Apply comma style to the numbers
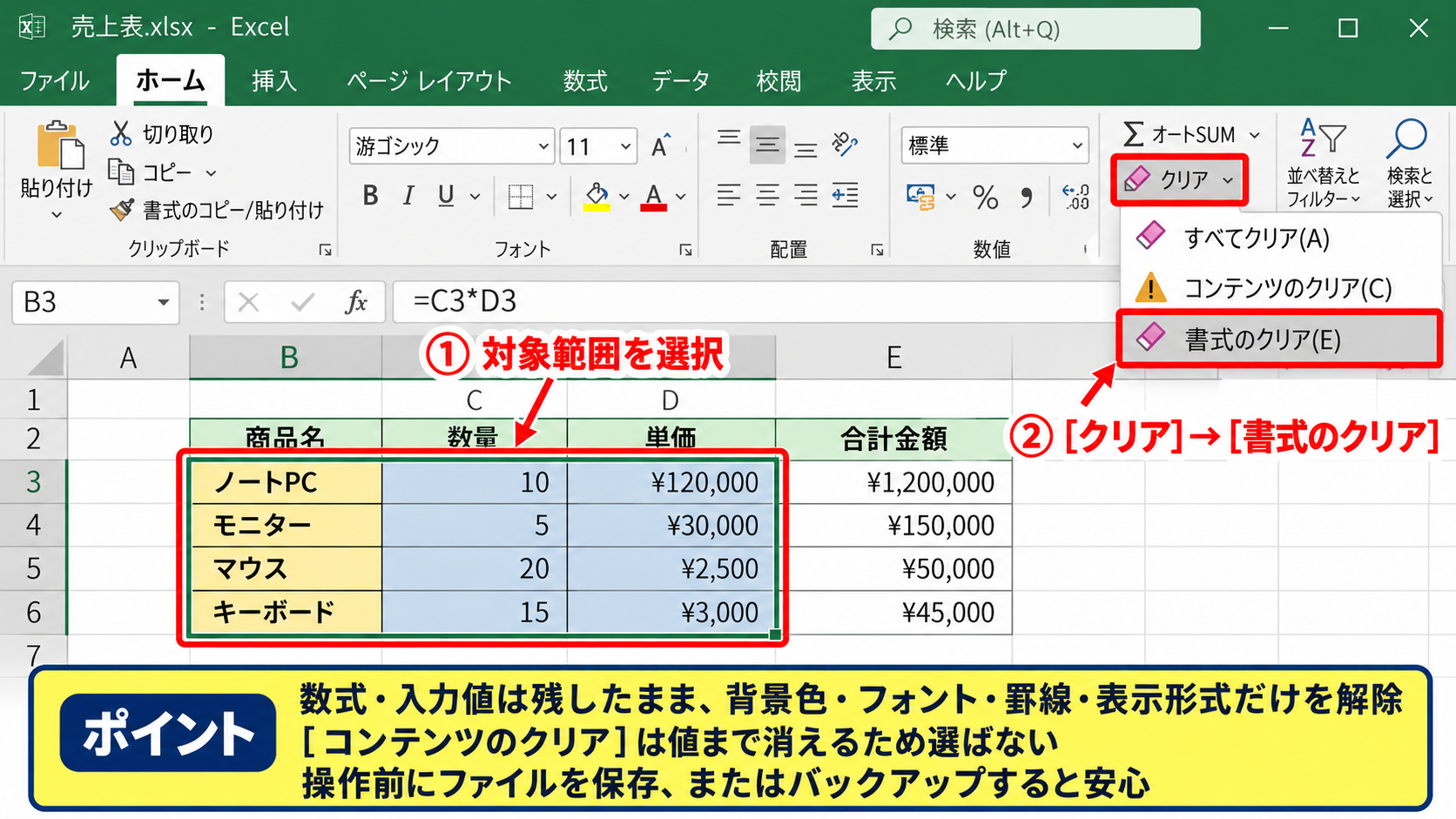 (x=1027, y=198)
